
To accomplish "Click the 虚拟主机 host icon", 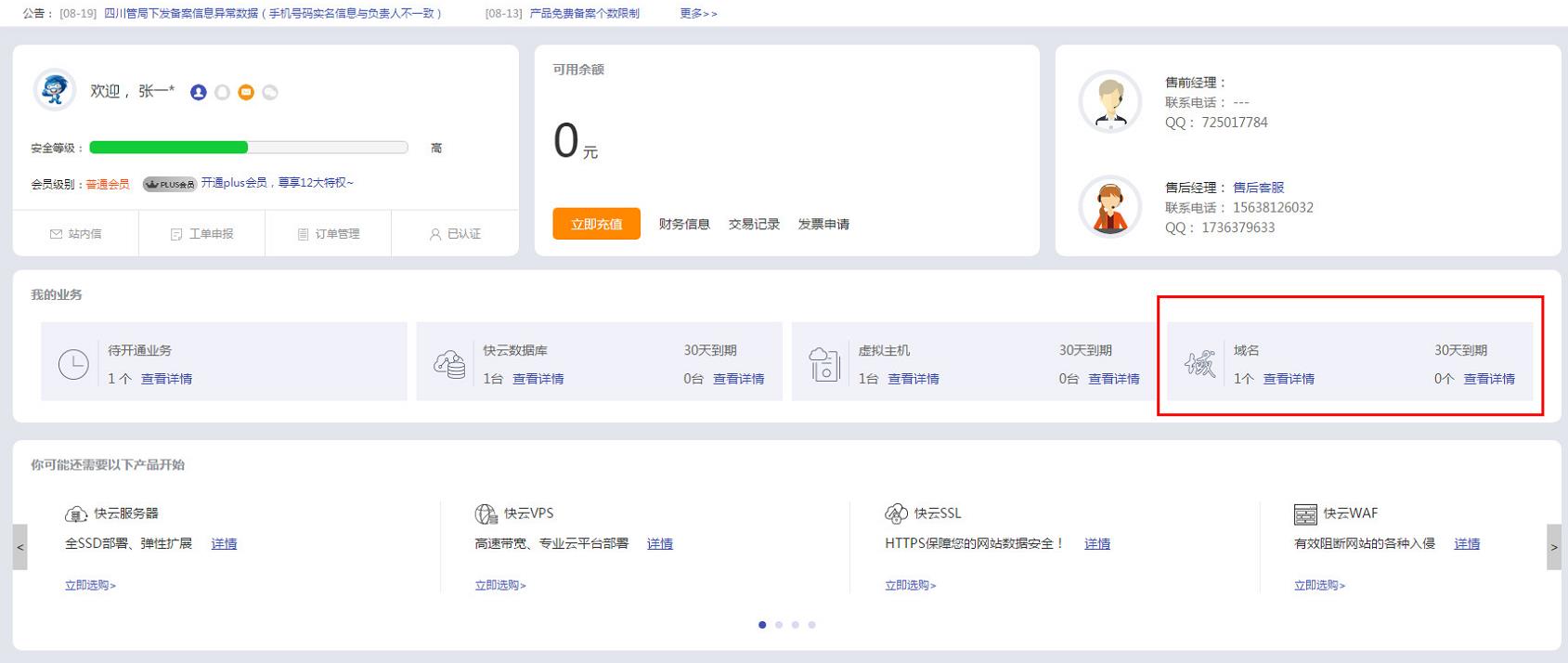I will point(824,364).
